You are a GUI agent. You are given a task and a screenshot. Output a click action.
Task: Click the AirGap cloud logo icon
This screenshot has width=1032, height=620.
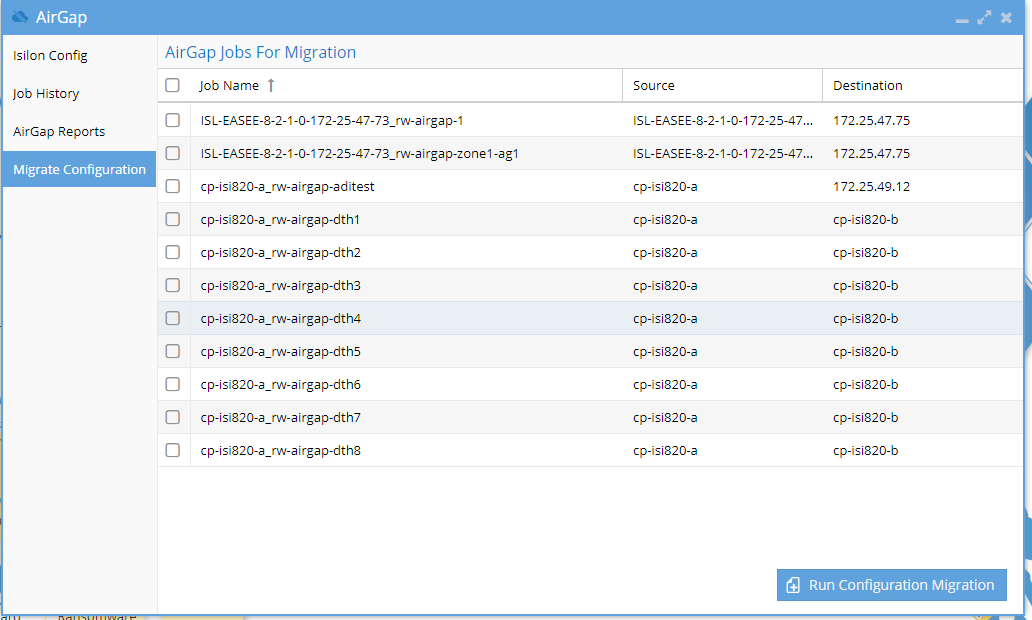[20, 17]
